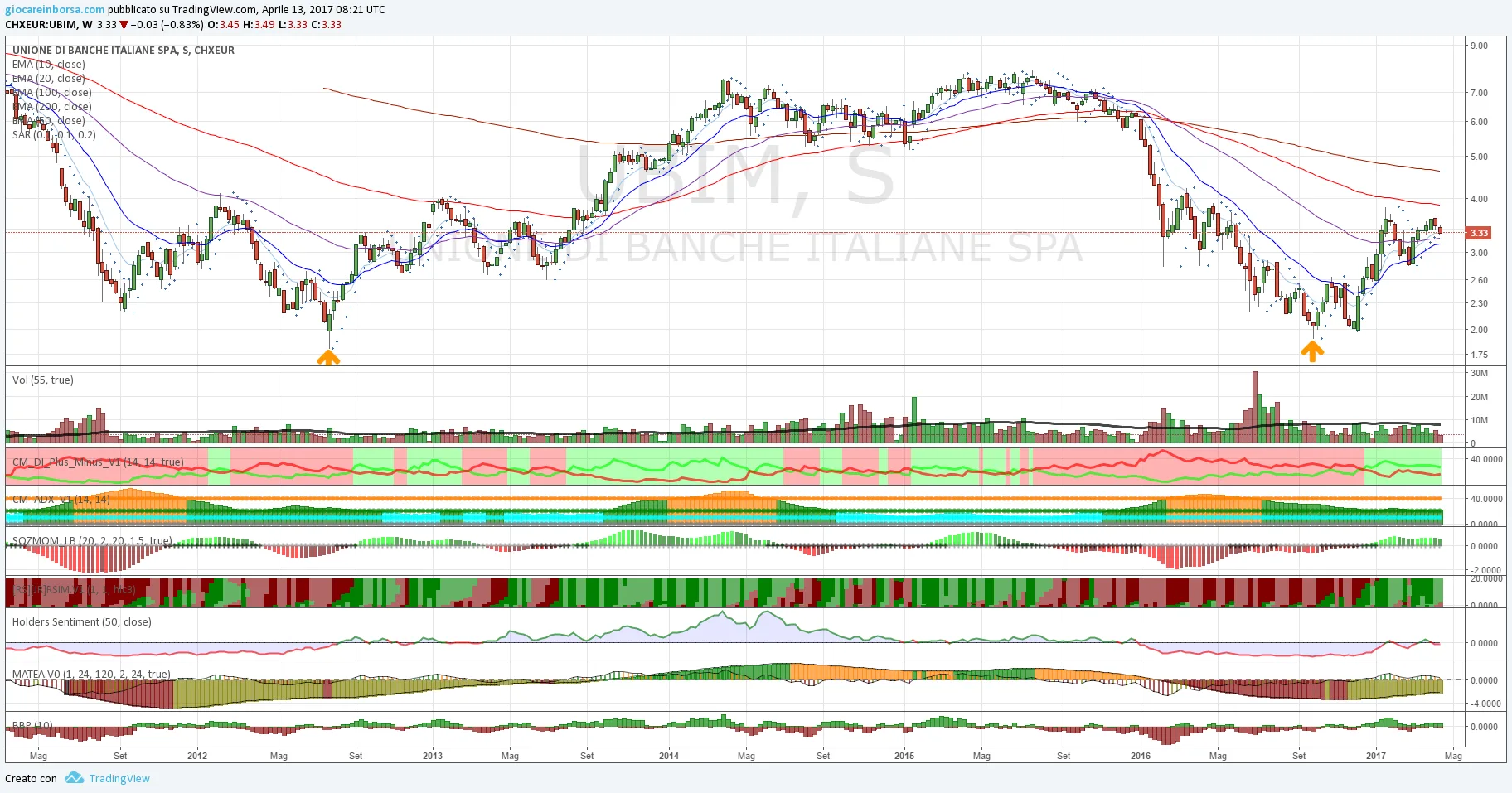1512x793 pixels.
Task: Click the −0.03 (−0.83%) change value
Action: pos(167,24)
